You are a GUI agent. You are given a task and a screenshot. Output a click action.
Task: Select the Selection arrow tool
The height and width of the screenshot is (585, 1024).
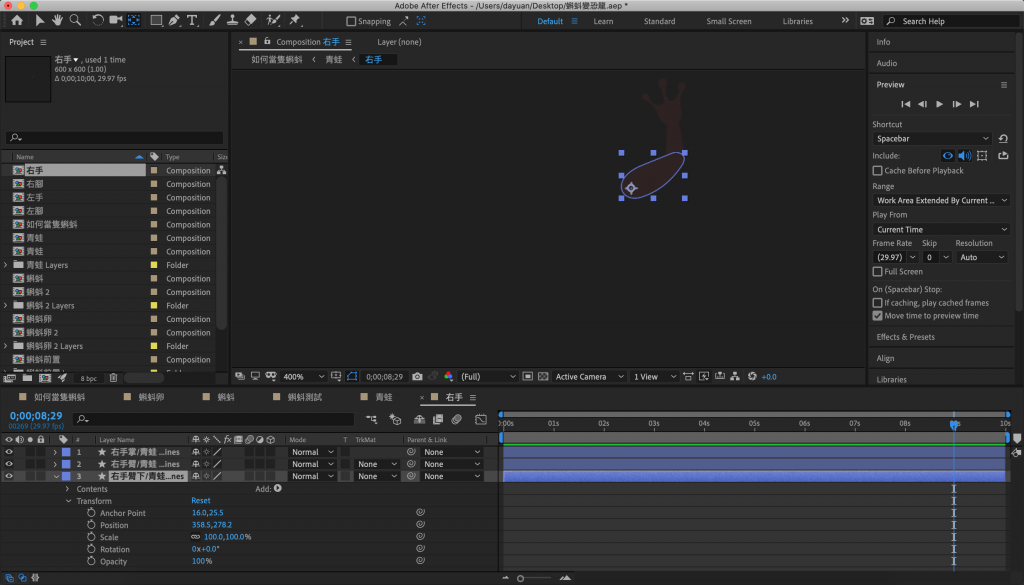point(40,21)
